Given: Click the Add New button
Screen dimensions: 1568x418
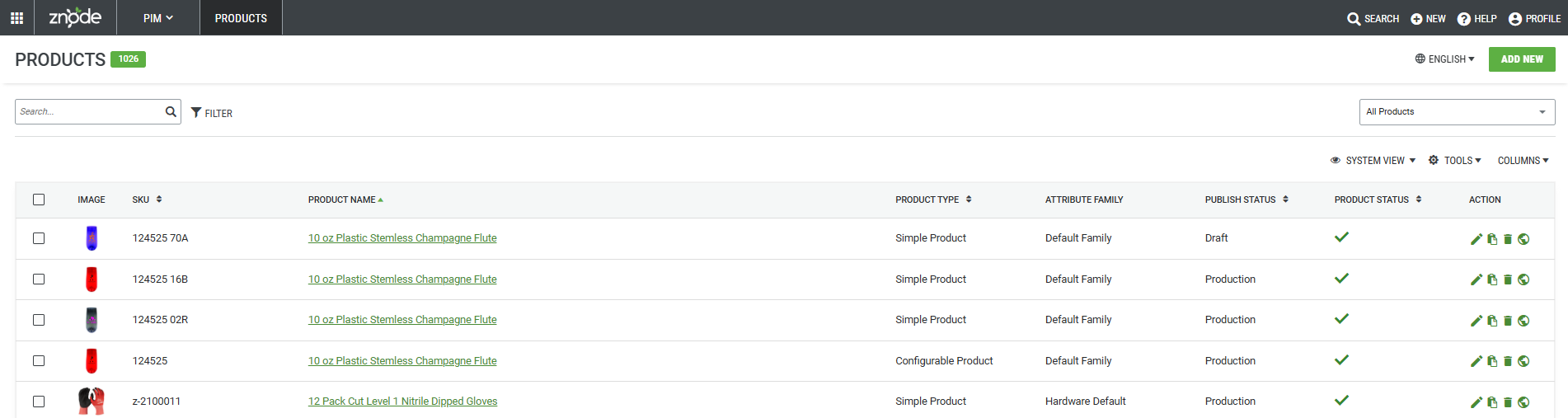Looking at the screenshot, I should (1521, 59).
